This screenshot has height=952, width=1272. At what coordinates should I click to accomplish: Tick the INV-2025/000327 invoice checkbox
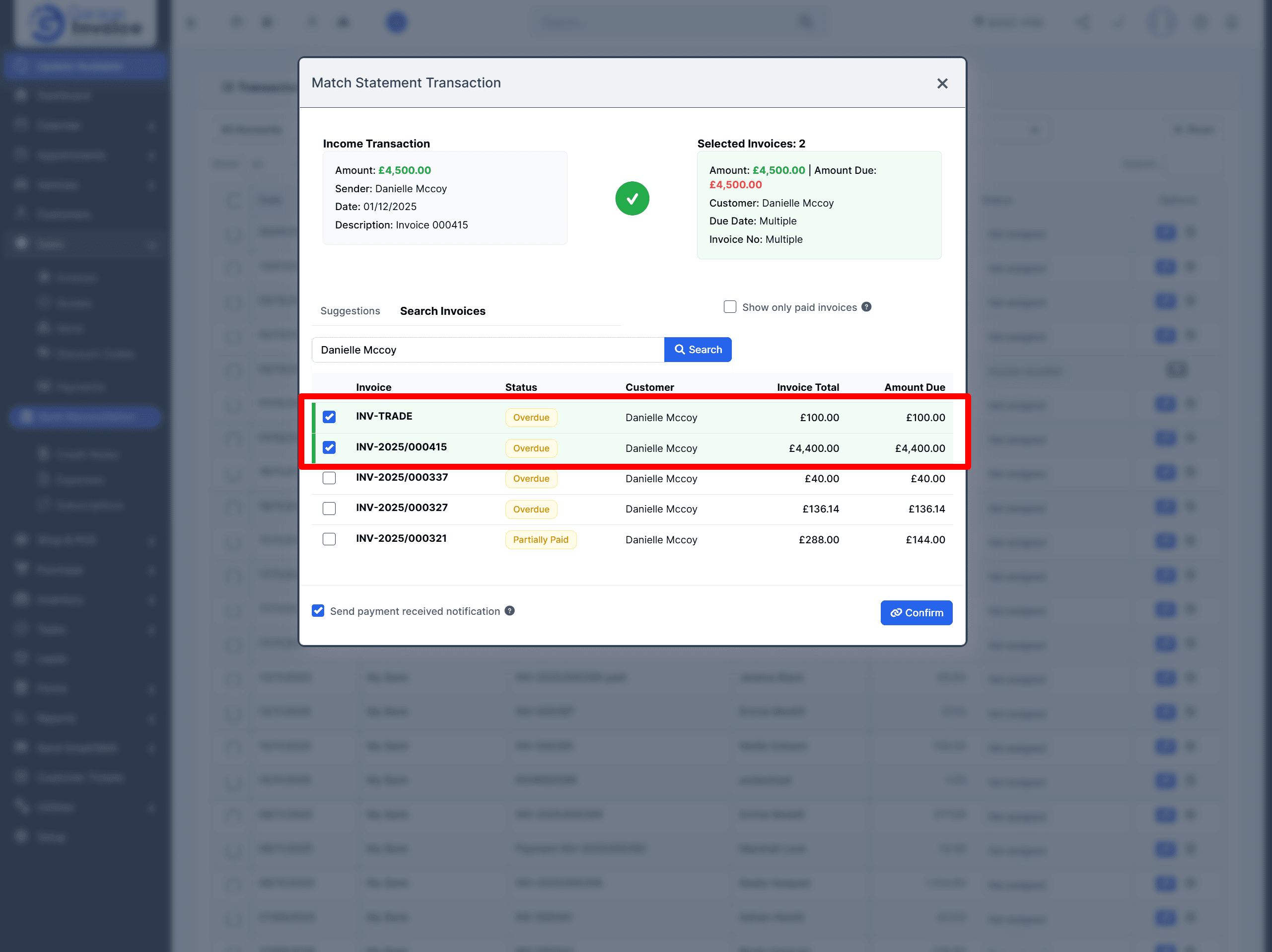[329, 509]
